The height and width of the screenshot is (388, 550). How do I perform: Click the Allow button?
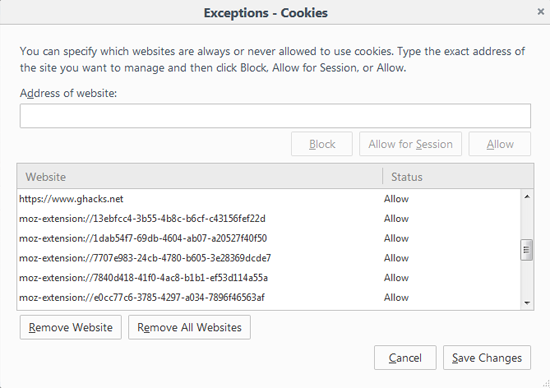pos(499,144)
